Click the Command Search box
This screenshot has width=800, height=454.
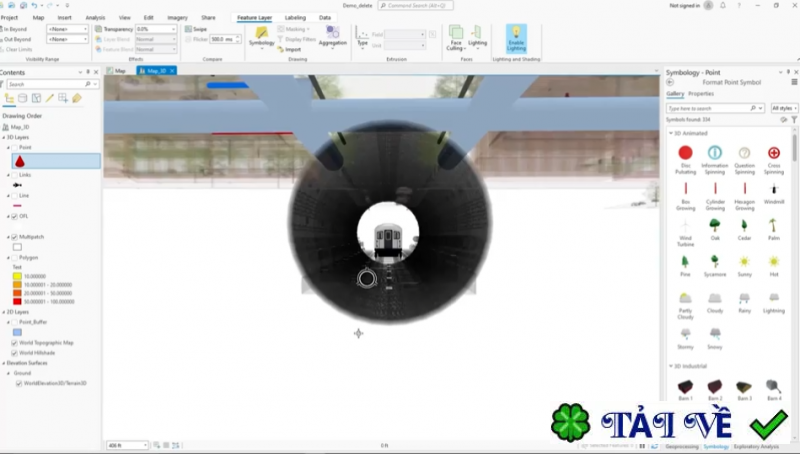click(x=415, y=6)
